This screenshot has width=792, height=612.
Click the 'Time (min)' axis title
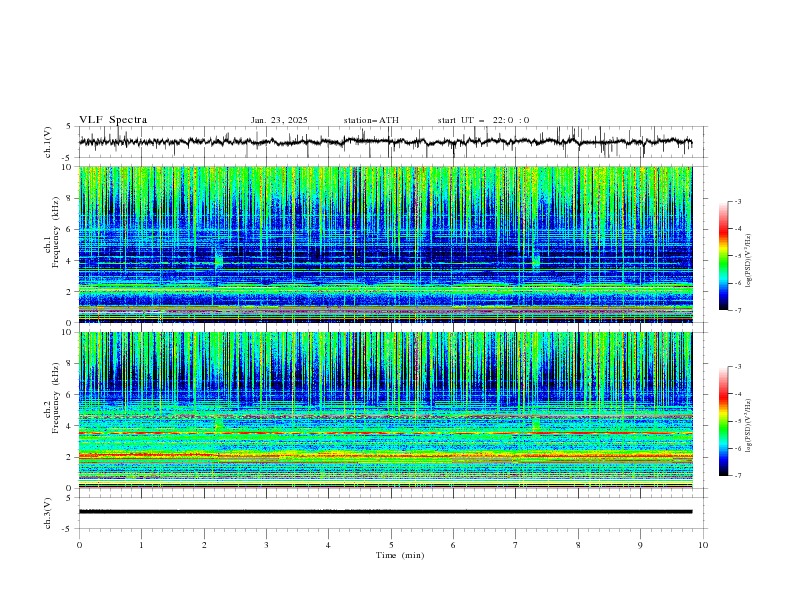(400, 555)
